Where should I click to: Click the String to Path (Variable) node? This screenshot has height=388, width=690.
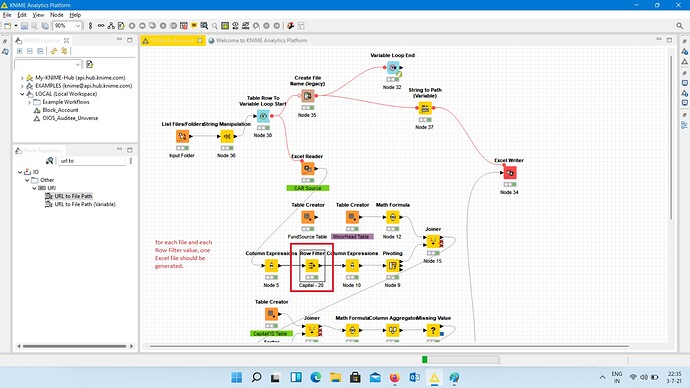(425, 108)
